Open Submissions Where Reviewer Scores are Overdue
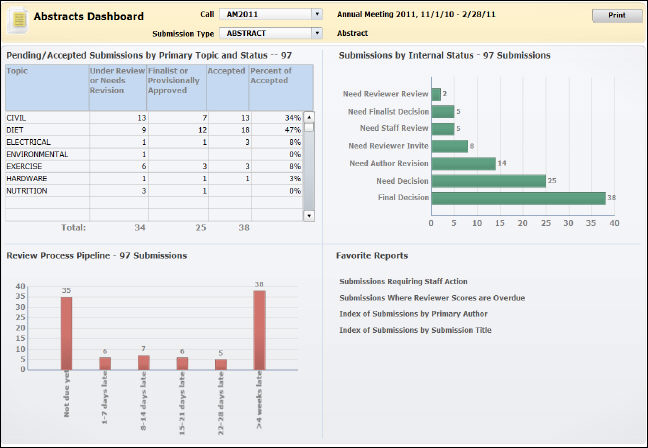Image resolution: width=648 pixels, height=448 pixels. 432,298
